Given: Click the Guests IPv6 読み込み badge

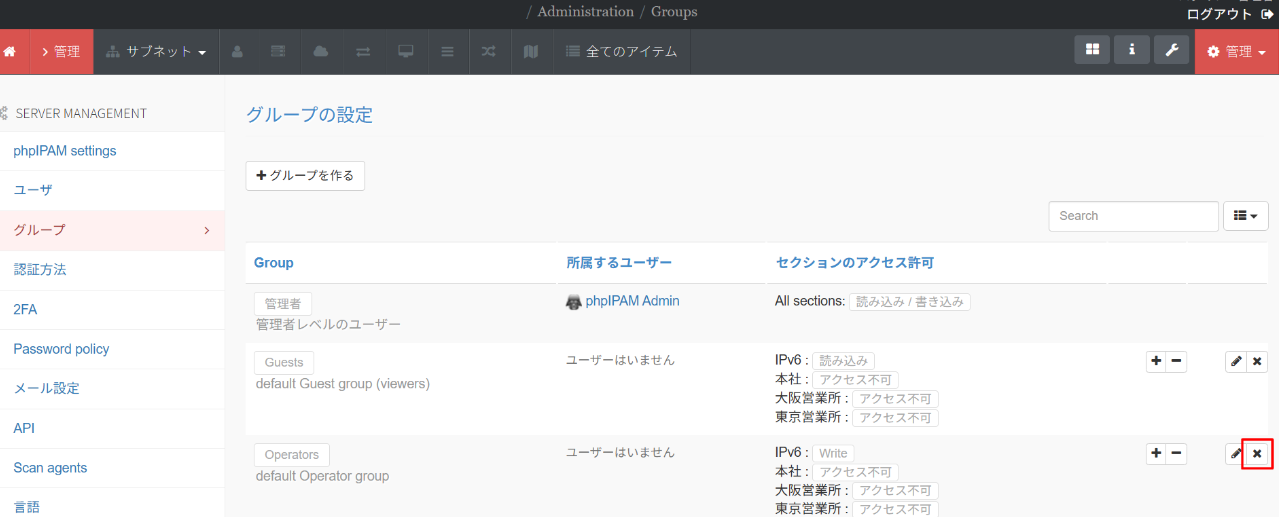Looking at the screenshot, I should 844,360.
